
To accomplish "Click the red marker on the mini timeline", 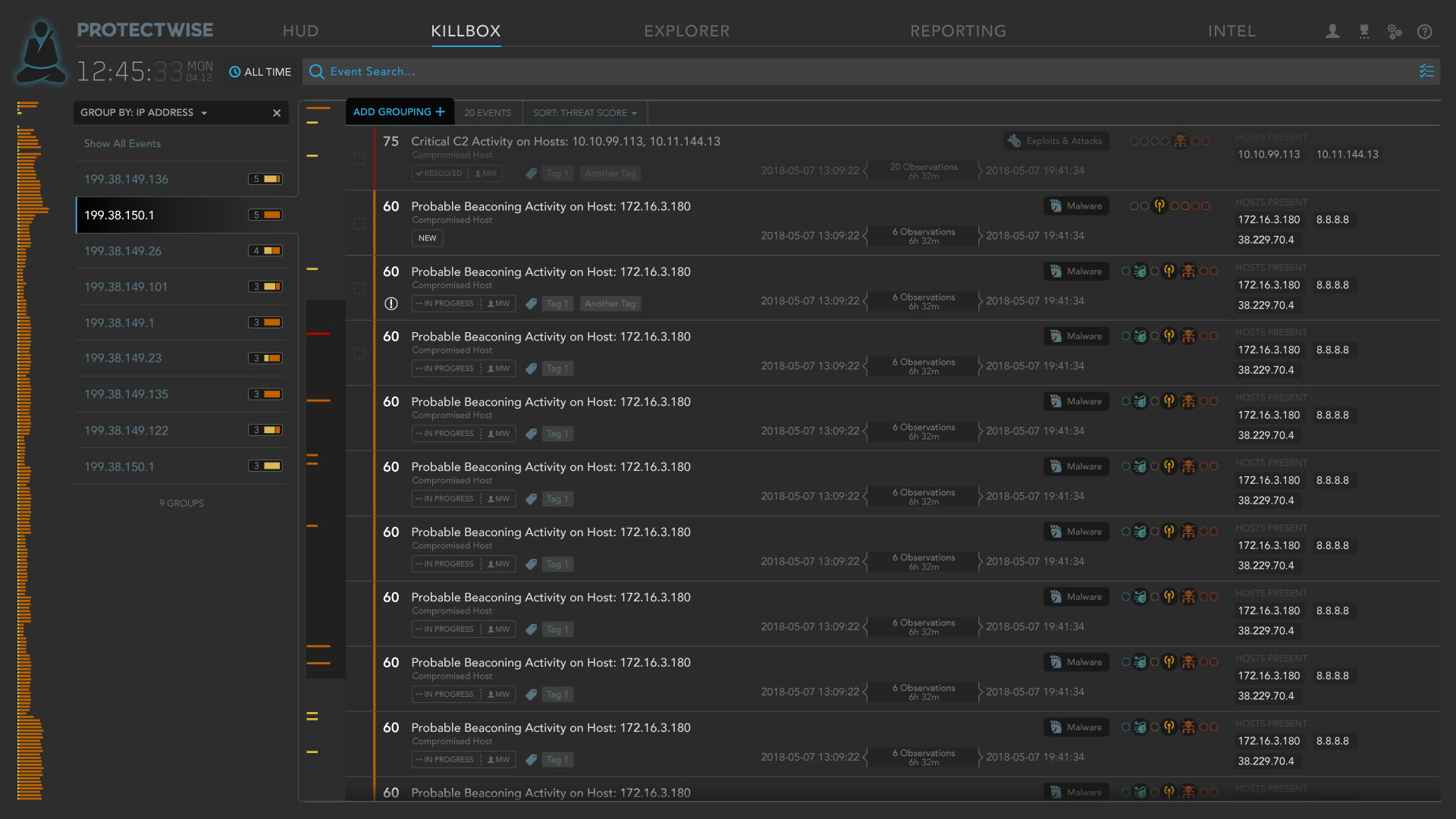I will coord(318,334).
